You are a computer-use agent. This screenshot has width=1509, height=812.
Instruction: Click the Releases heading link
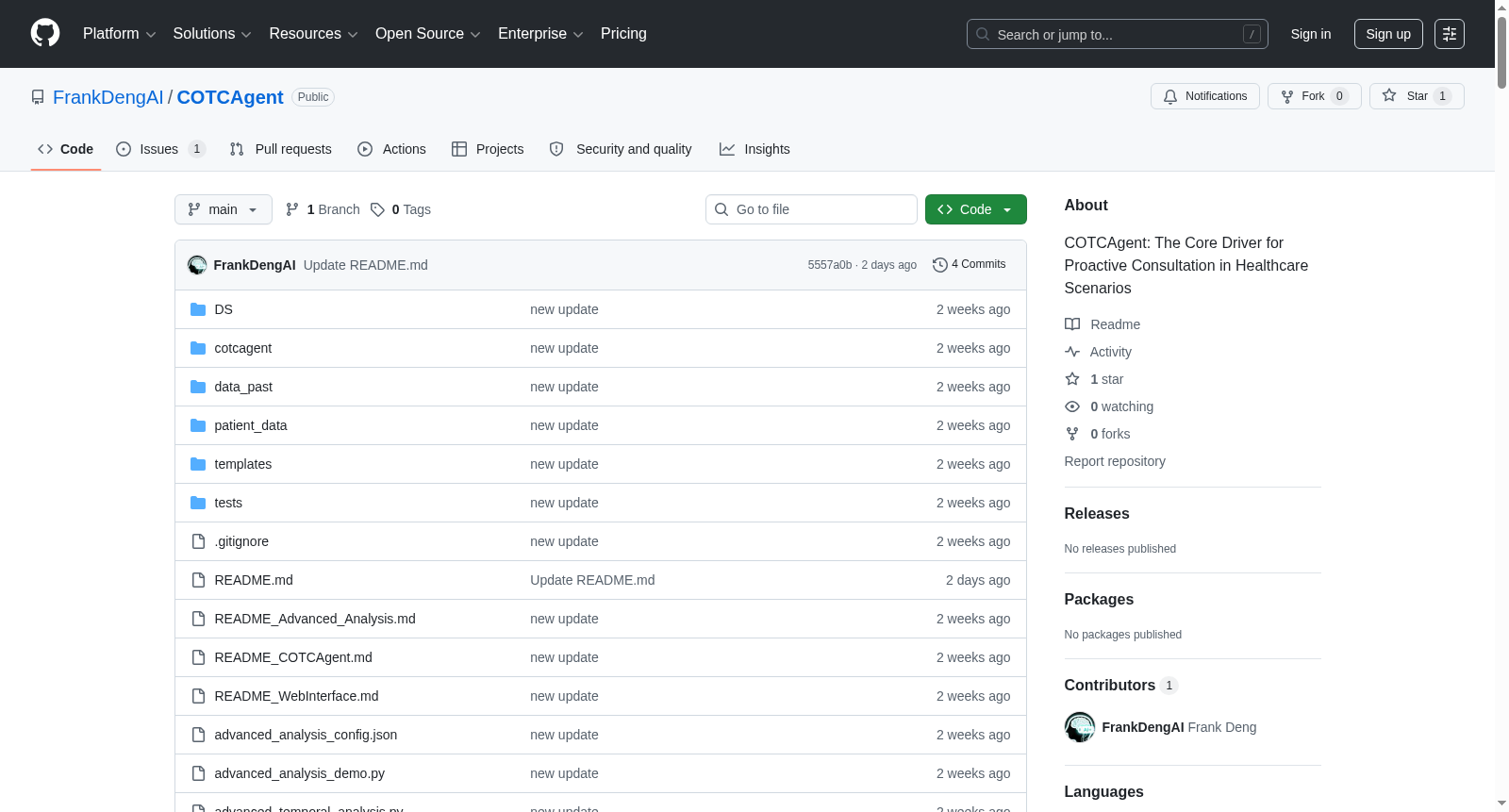click(x=1097, y=514)
